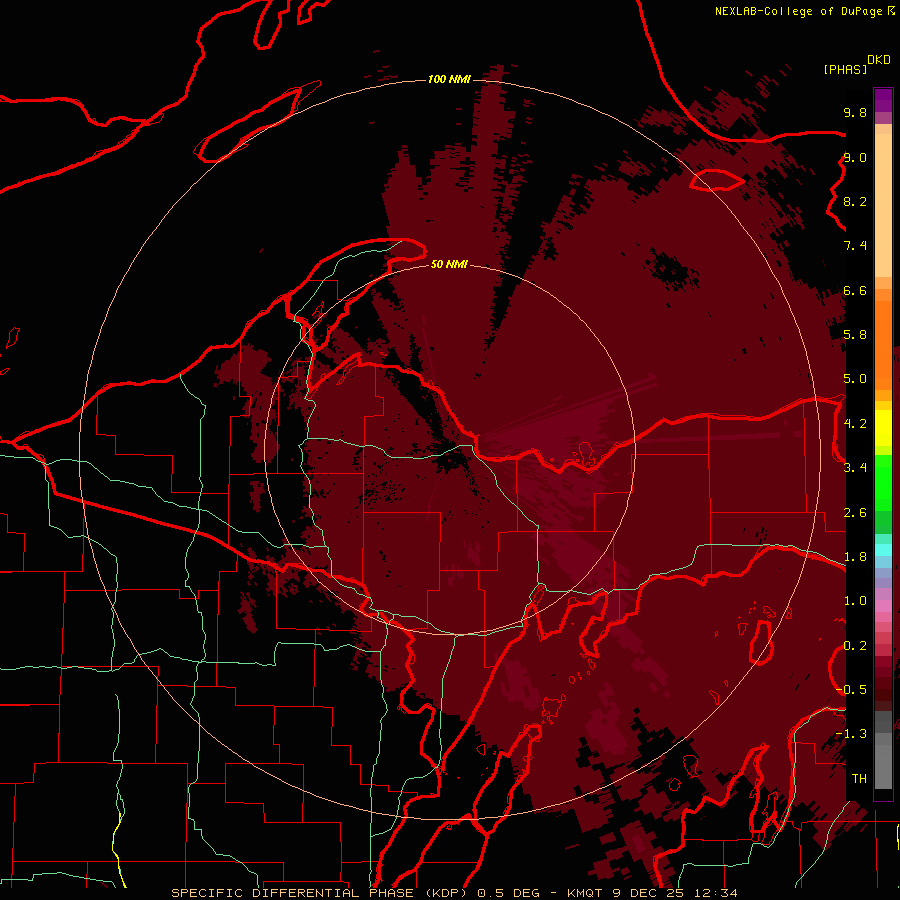Click the 3.4 value on the color scale
Image resolution: width=900 pixels, height=900 pixels.
coord(855,468)
